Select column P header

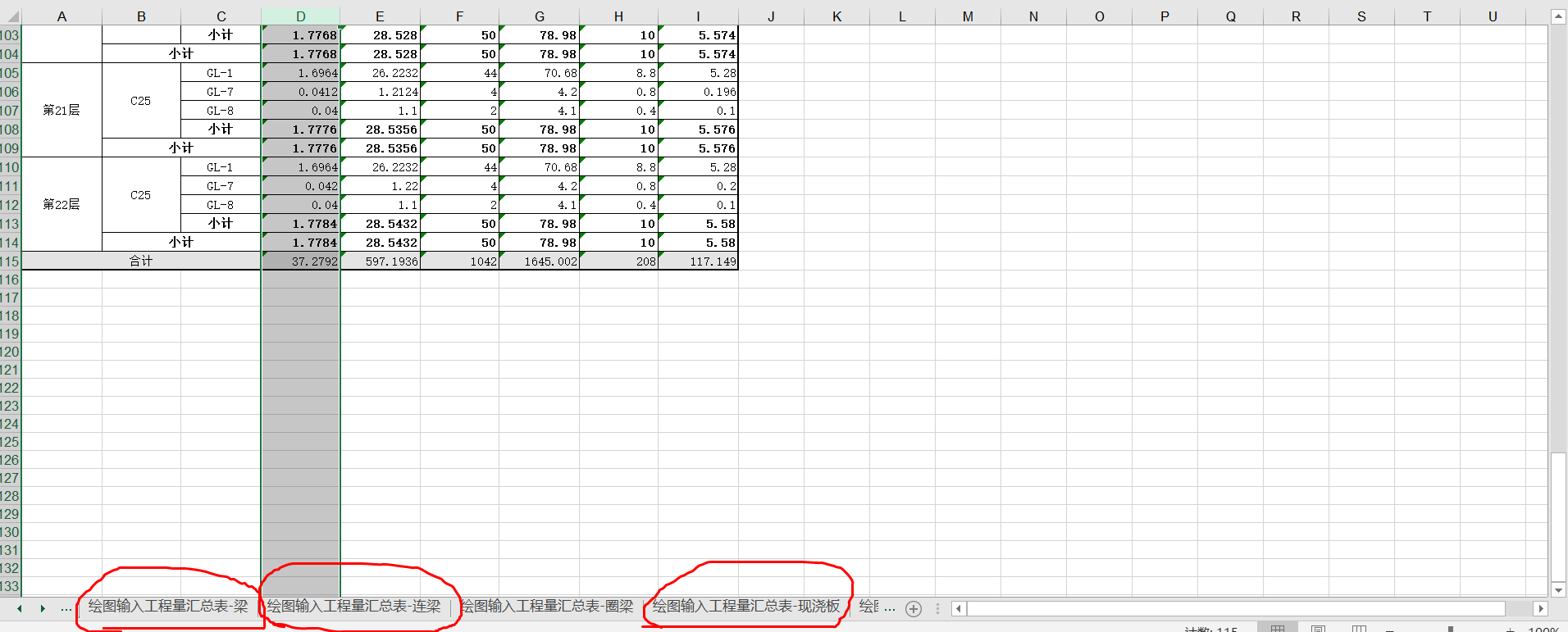click(x=1165, y=16)
